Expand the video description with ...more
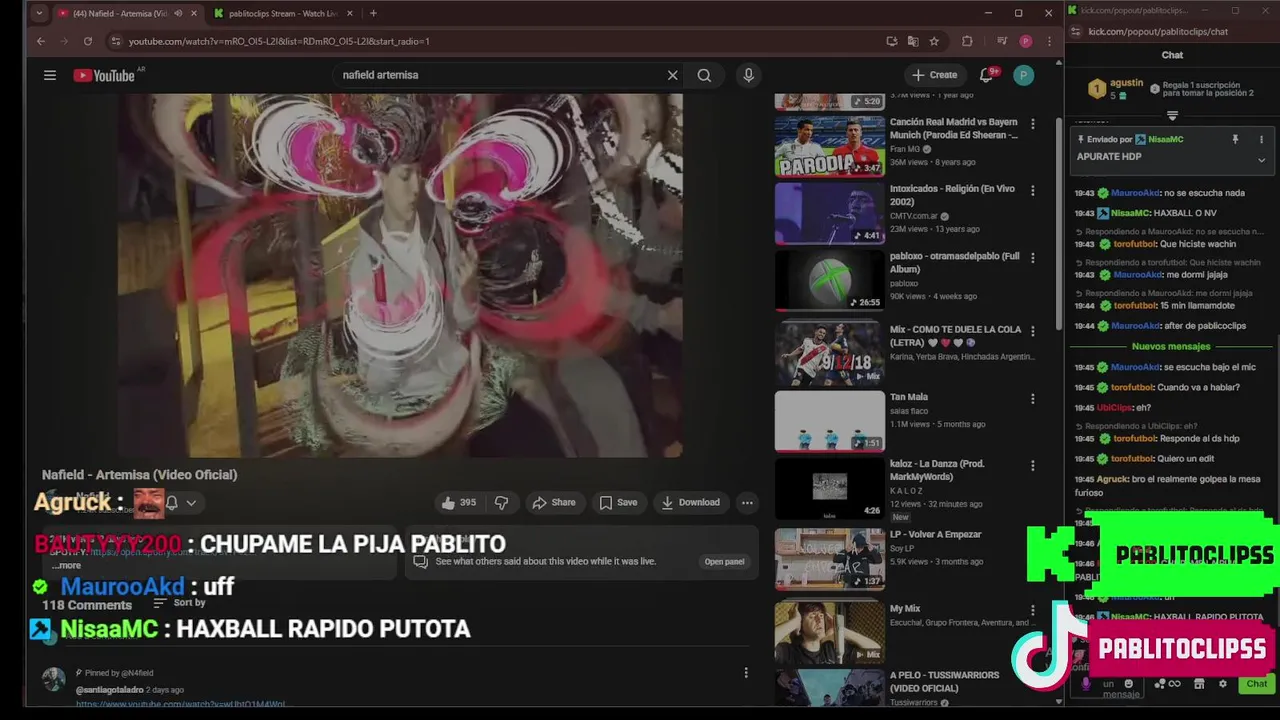 [x=66, y=566]
